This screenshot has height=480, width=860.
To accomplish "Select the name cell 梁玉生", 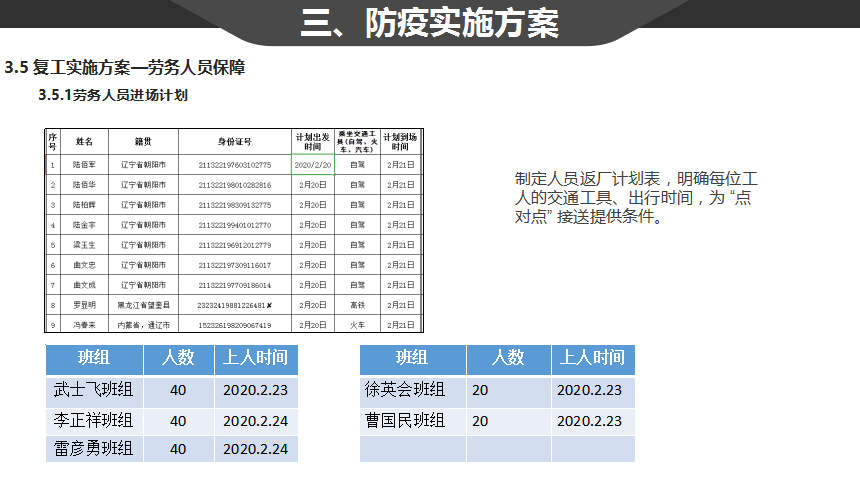I will click(x=84, y=245).
